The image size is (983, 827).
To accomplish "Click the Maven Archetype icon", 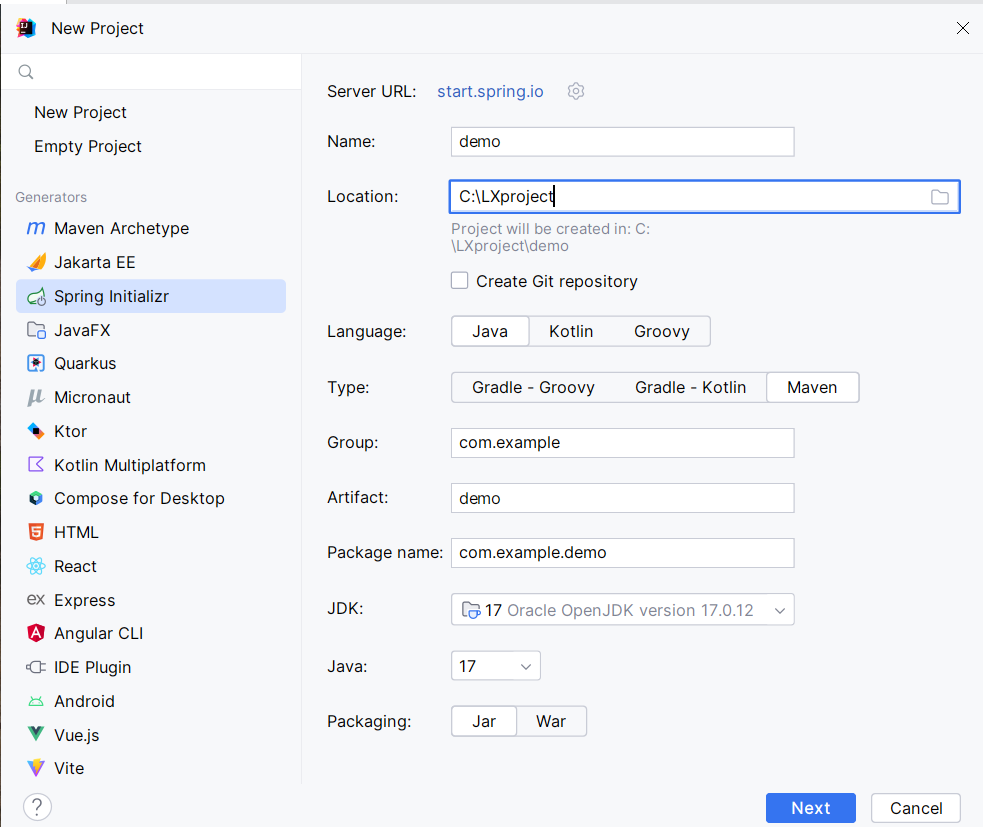I will [36, 228].
